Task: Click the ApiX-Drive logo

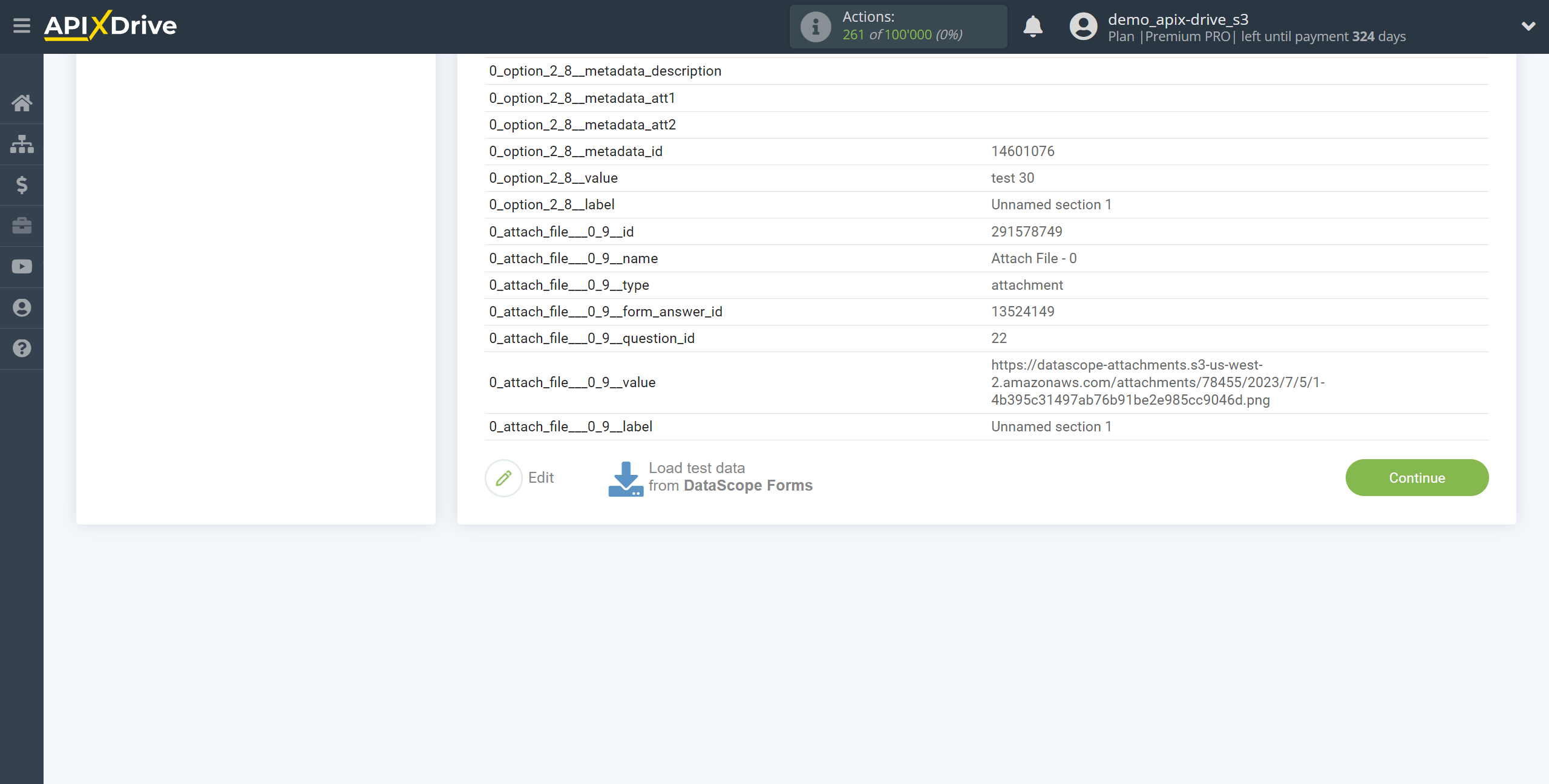Action: pos(110,25)
